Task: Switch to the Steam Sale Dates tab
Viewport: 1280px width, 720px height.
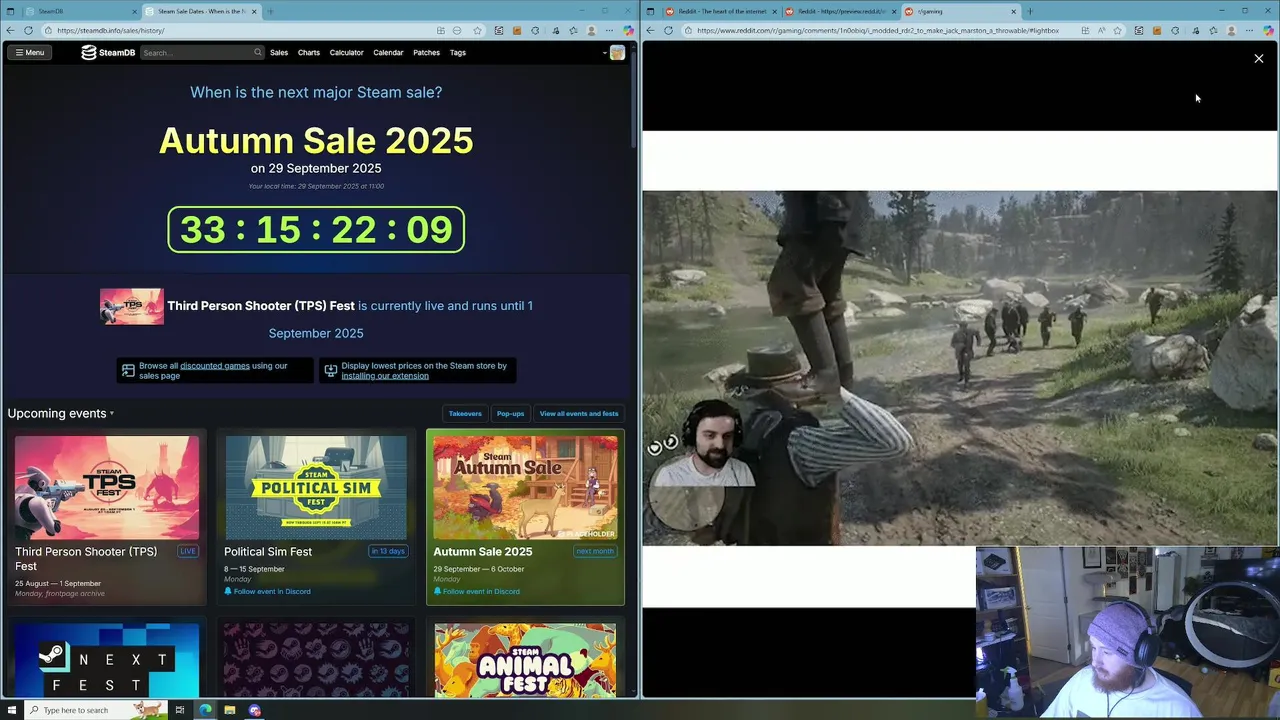Action: coord(200,11)
